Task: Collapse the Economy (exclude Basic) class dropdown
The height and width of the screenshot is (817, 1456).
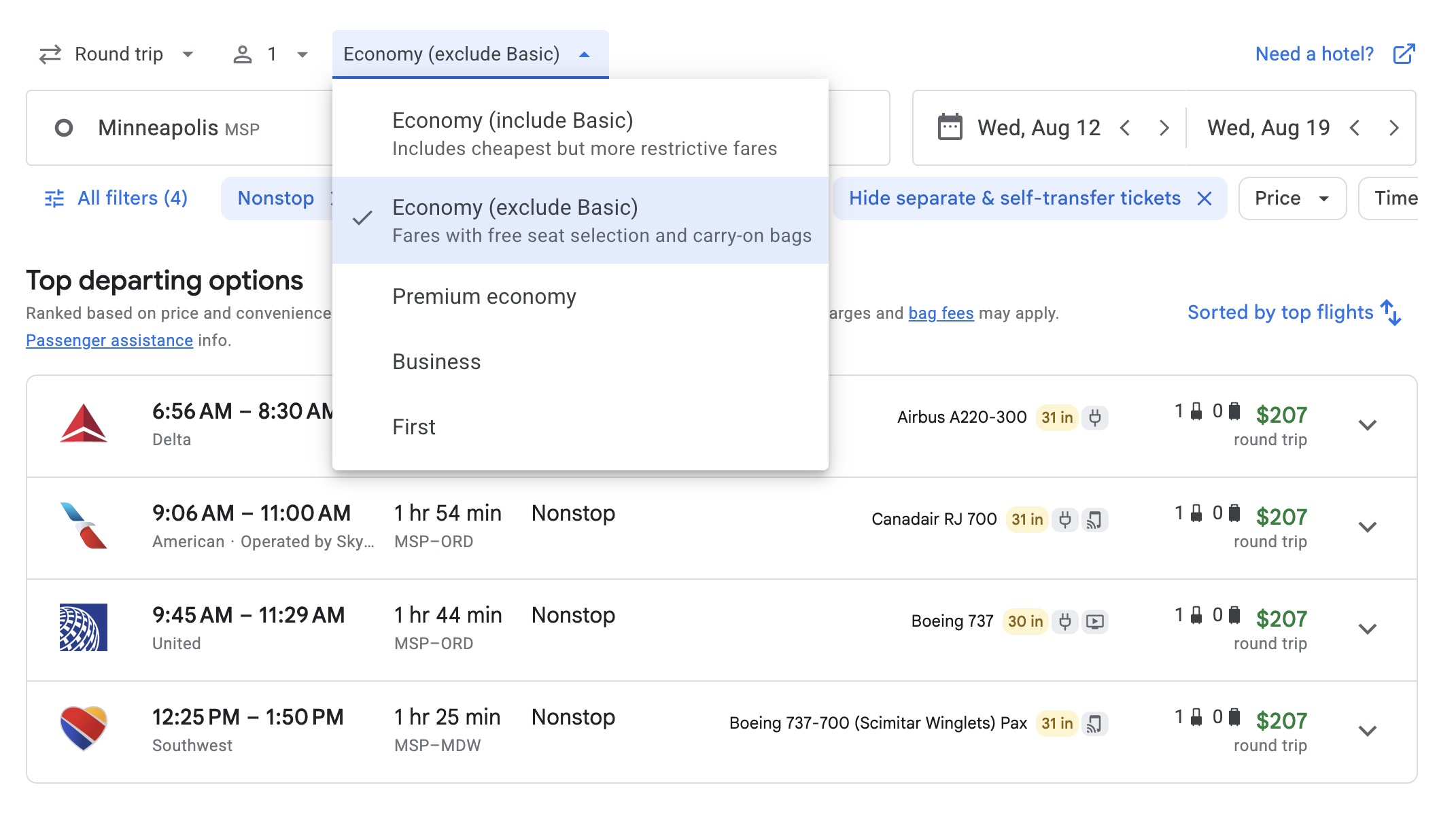Action: click(470, 54)
